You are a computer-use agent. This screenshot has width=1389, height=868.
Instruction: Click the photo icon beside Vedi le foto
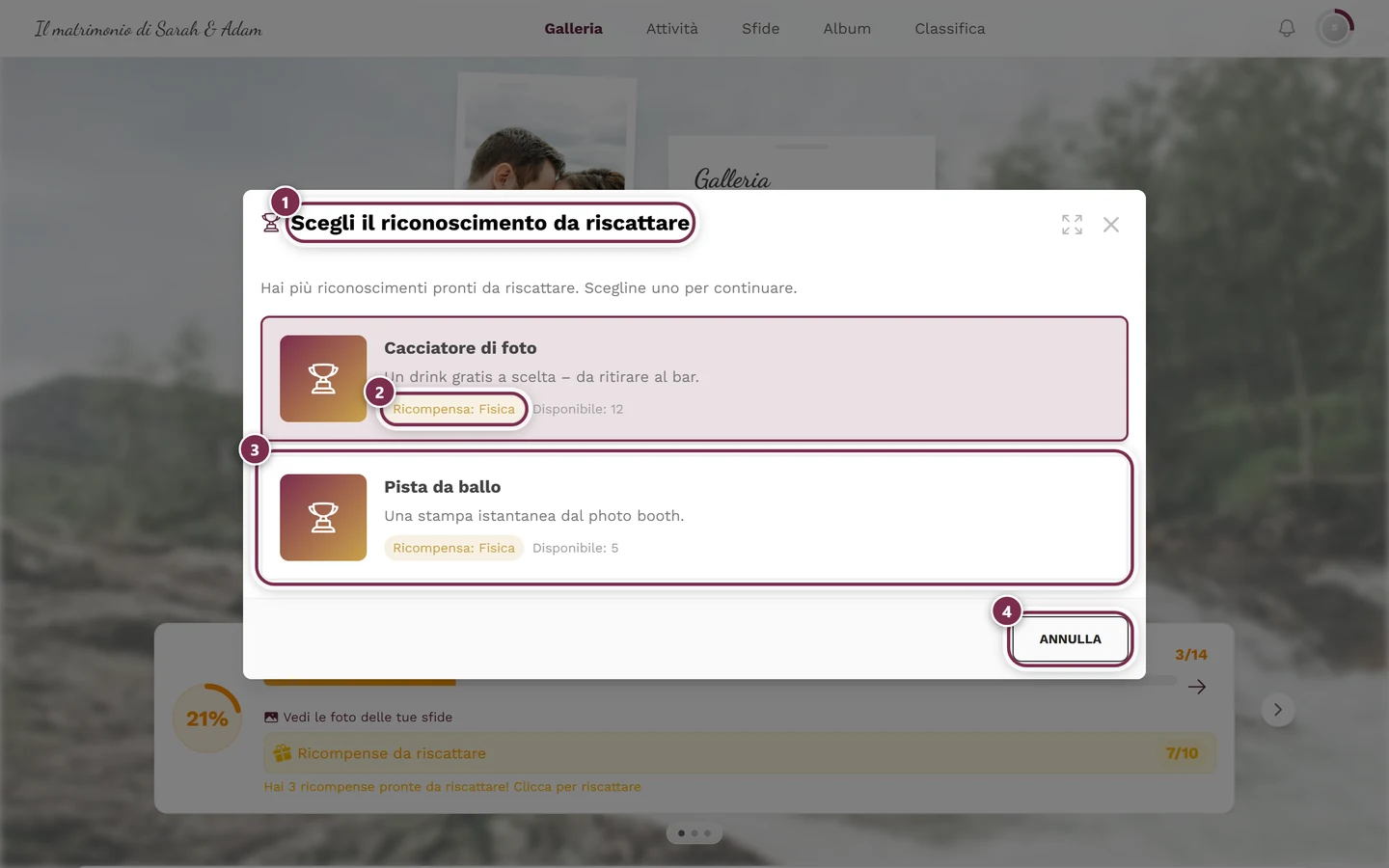click(271, 718)
